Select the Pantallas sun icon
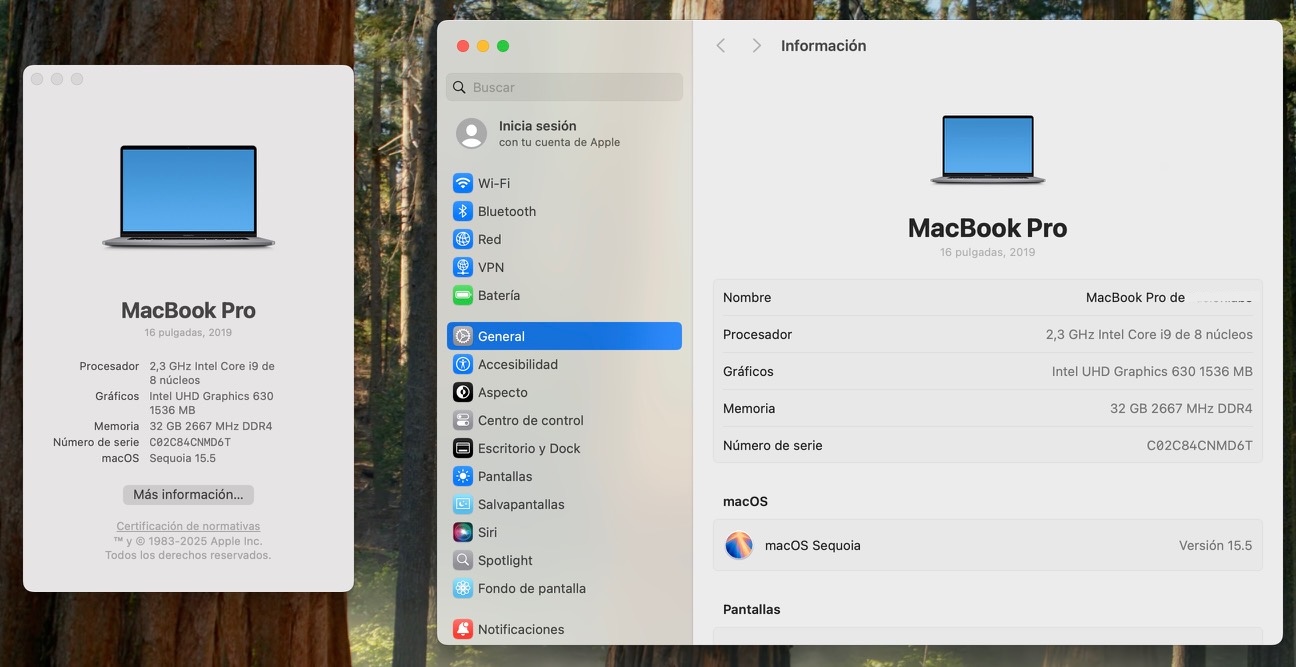This screenshot has height=667, width=1296. pyautogui.click(x=462, y=476)
